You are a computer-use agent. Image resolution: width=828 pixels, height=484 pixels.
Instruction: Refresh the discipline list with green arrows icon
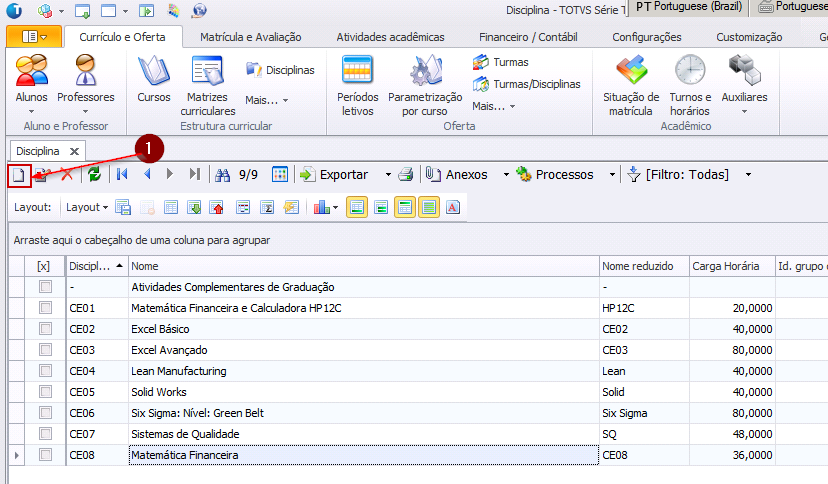pos(94,175)
